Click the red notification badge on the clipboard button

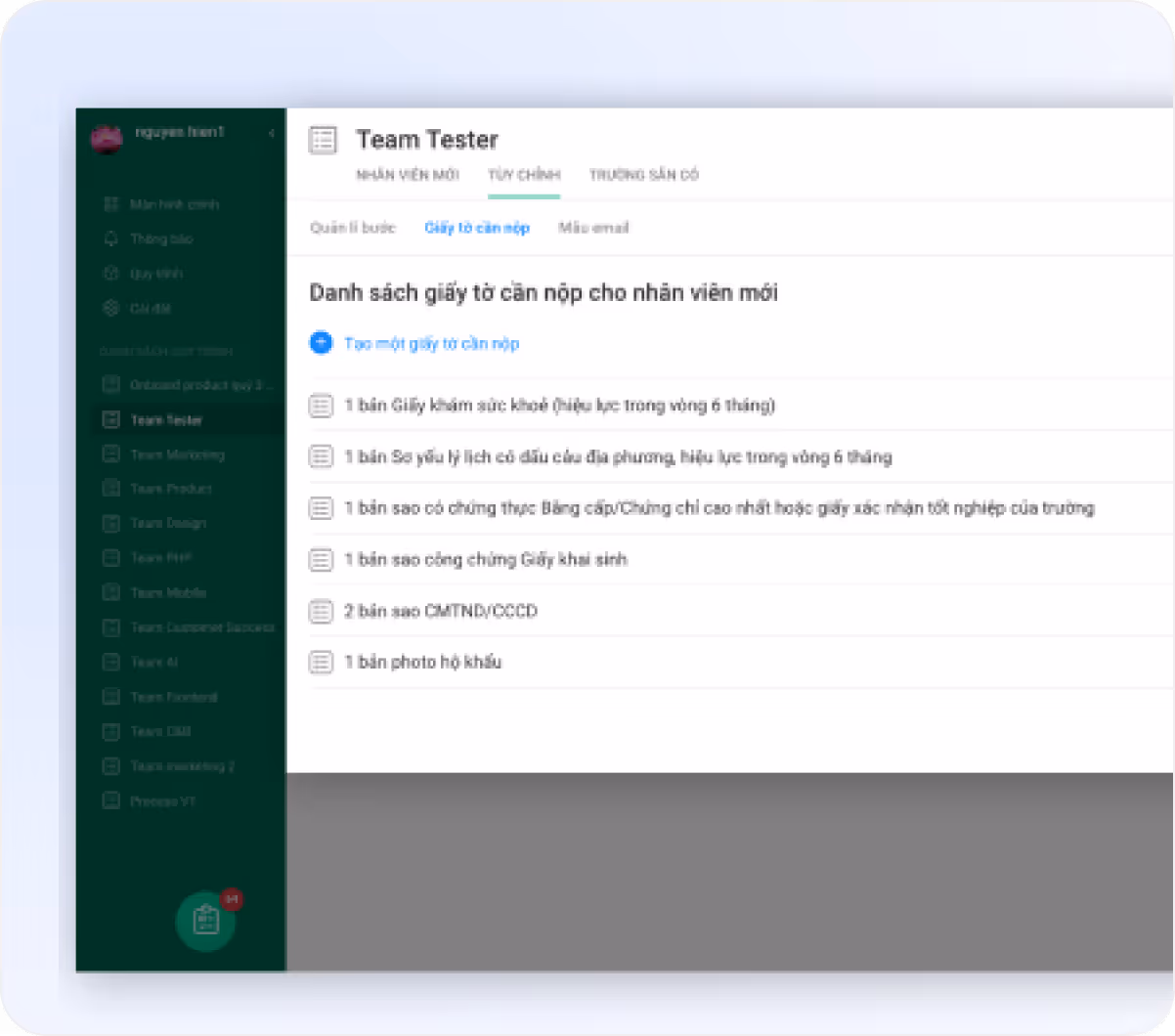pos(232,898)
